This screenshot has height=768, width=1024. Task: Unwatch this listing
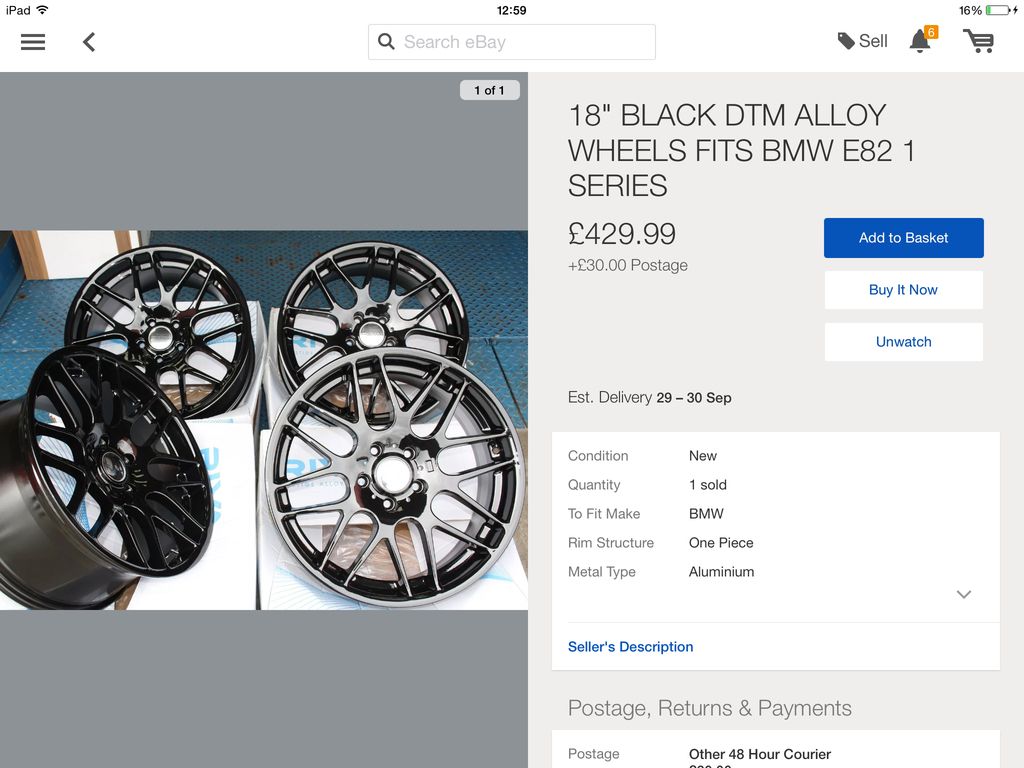tap(903, 342)
